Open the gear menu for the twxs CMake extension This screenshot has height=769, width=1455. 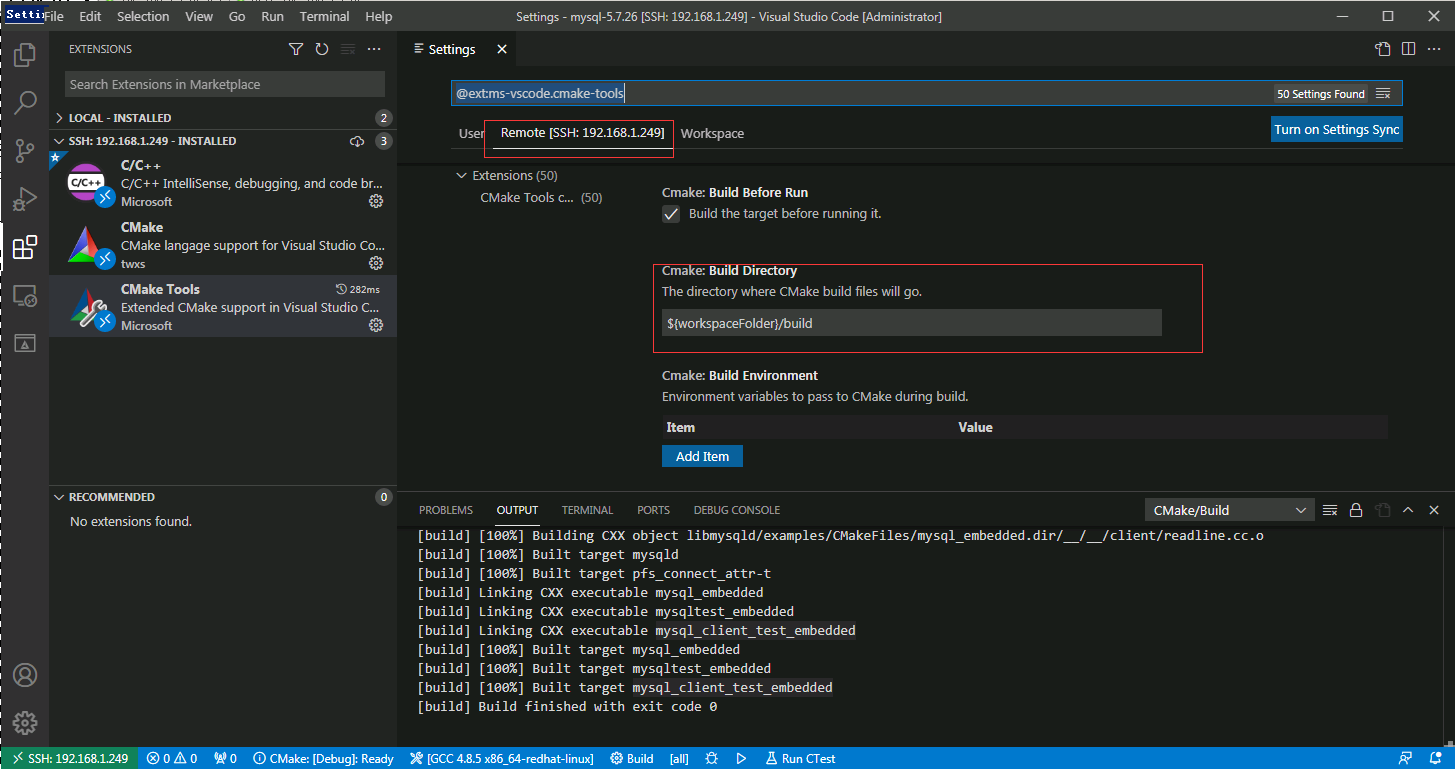tap(376, 263)
